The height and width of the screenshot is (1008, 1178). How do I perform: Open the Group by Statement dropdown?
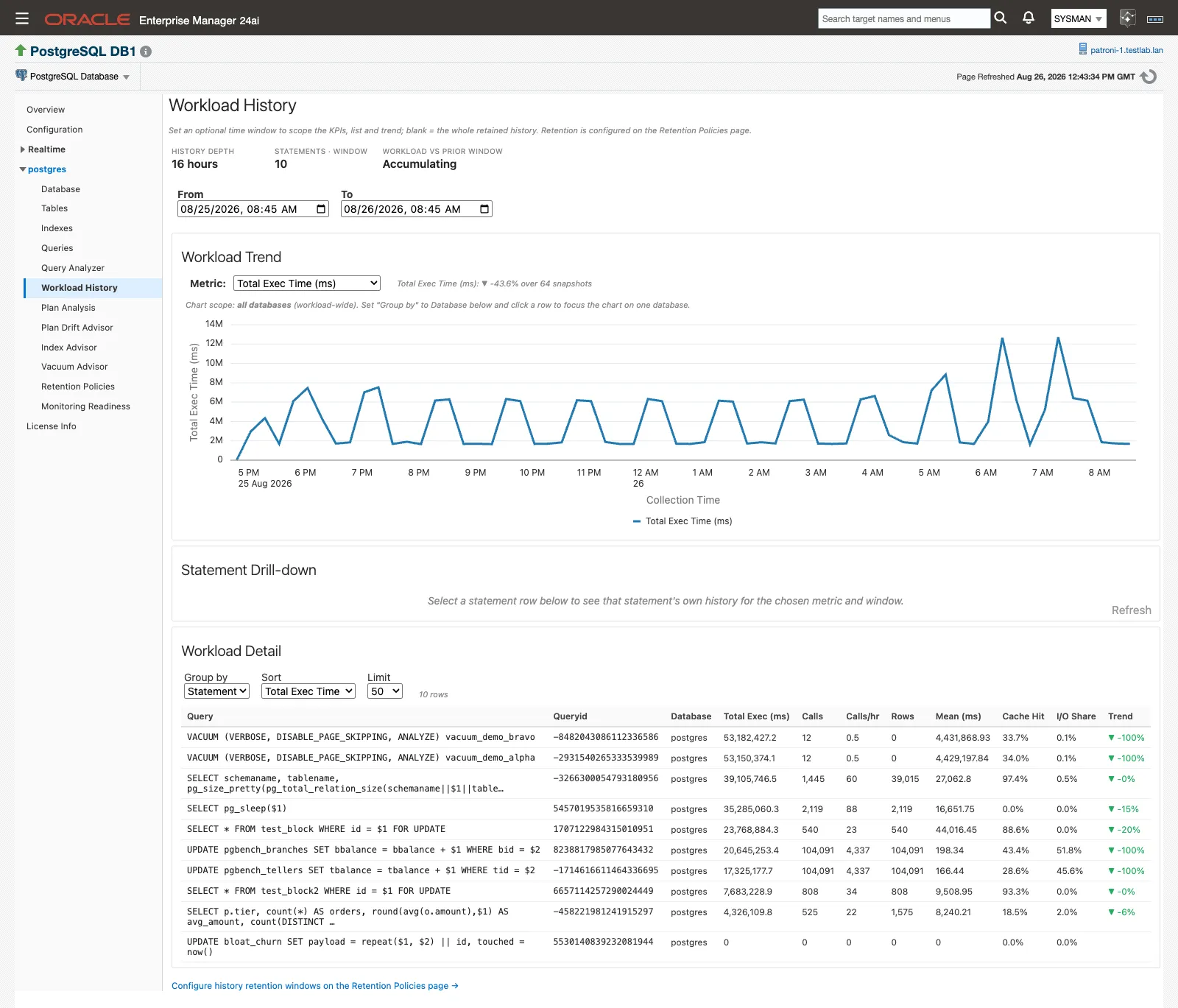pos(216,691)
